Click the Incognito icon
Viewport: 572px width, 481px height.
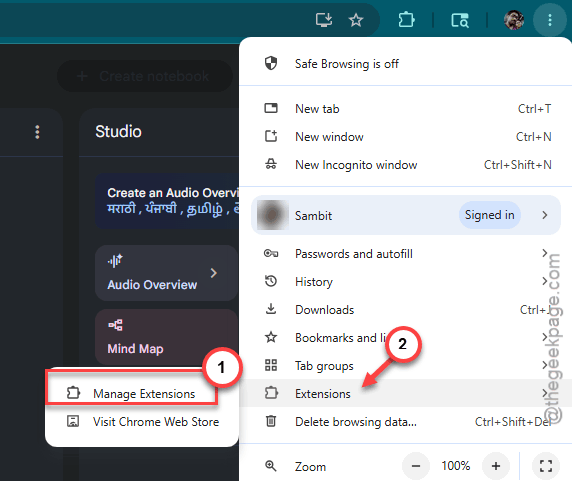click(x=271, y=164)
